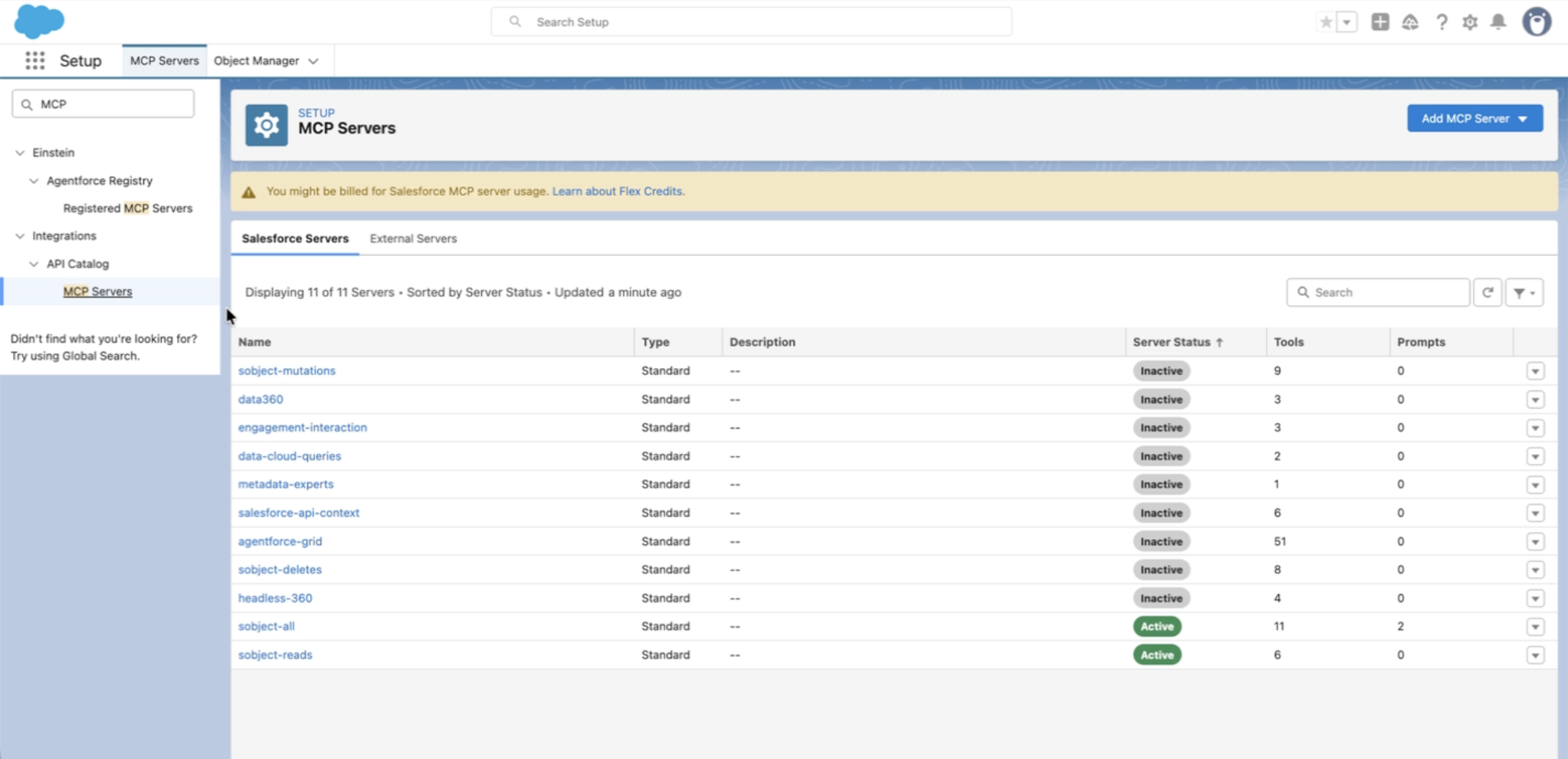Viewport: 1568px width, 759px height.
Task: Open the Object Manager tab dropdown chevron
Action: (313, 61)
